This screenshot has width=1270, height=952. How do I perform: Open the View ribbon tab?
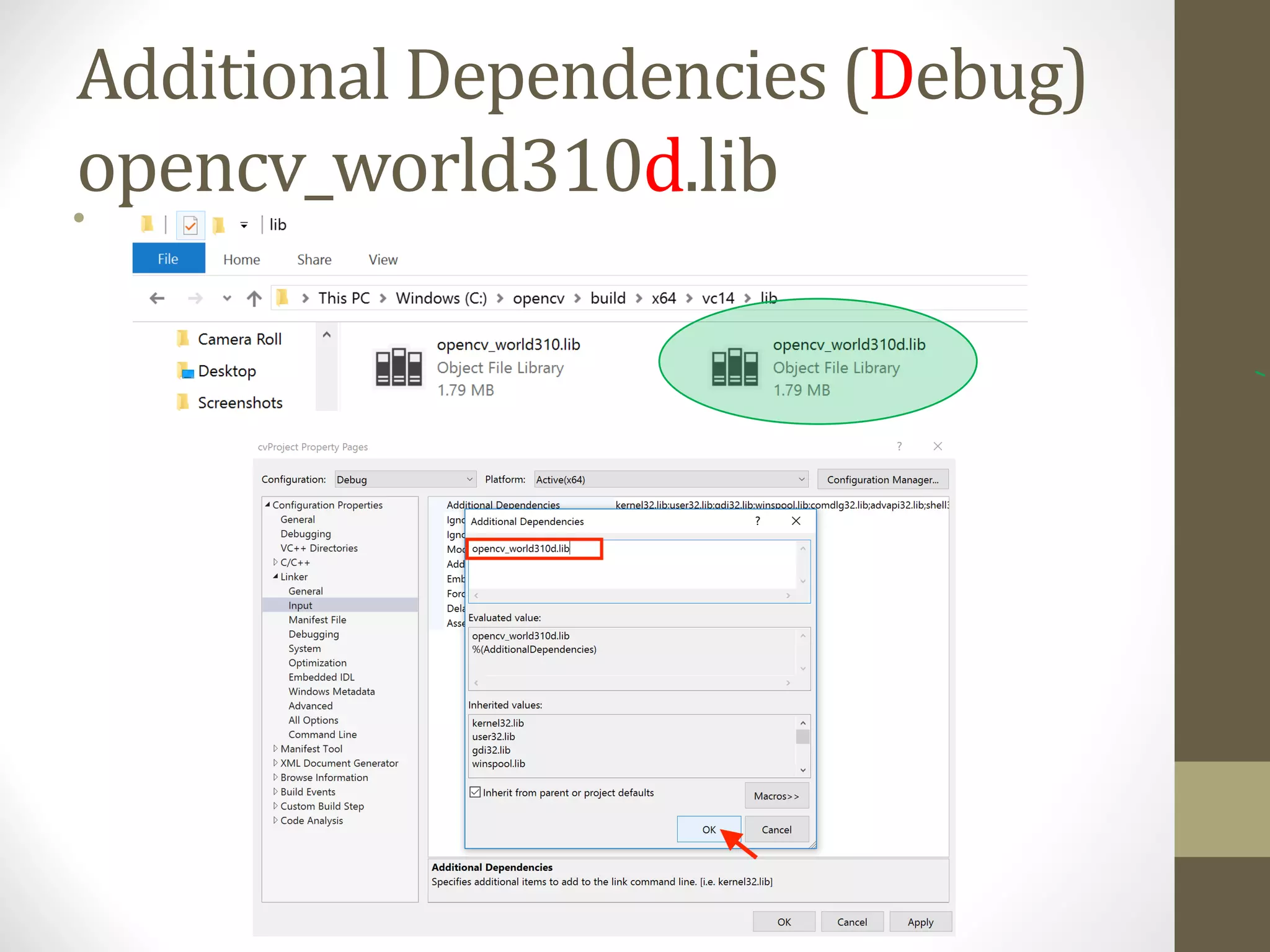(x=383, y=260)
